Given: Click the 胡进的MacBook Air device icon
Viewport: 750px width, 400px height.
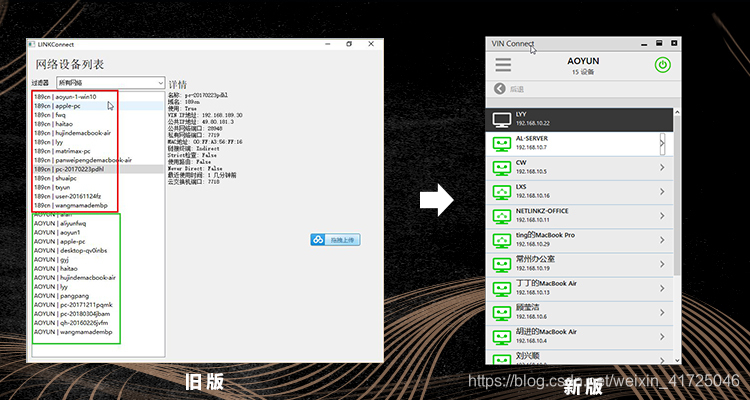Looking at the screenshot, I should click(x=502, y=336).
